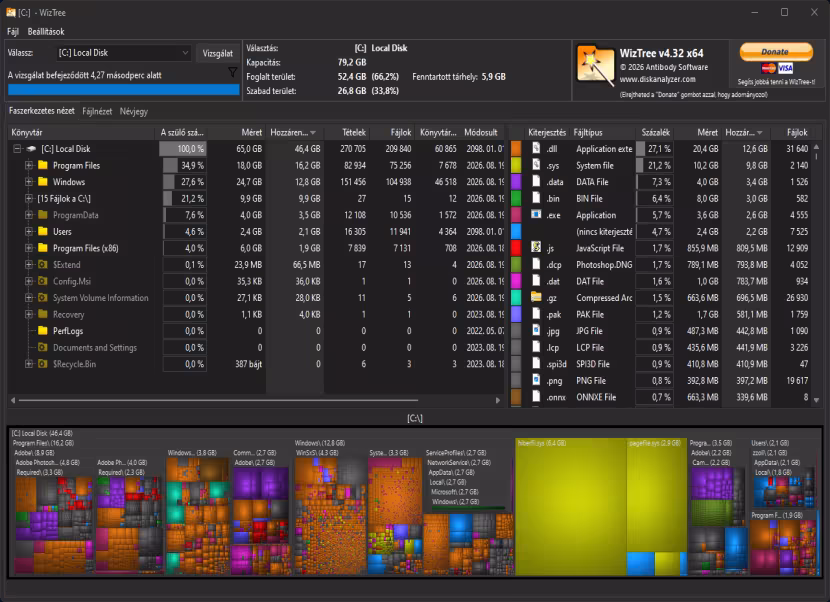Screen dimensions: 830x602
Task: Collapse the [C:] Local Disk tree node
Action: pos(17,149)
